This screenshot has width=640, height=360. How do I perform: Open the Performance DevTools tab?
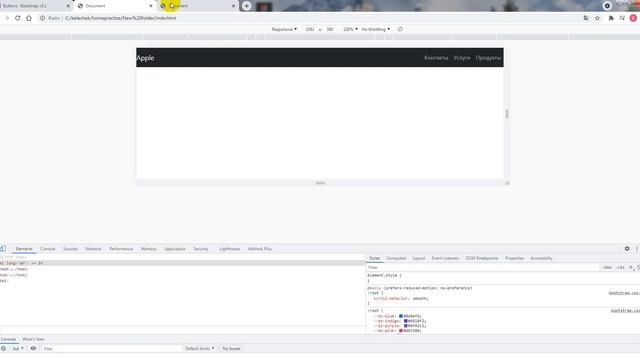point(121,249)
